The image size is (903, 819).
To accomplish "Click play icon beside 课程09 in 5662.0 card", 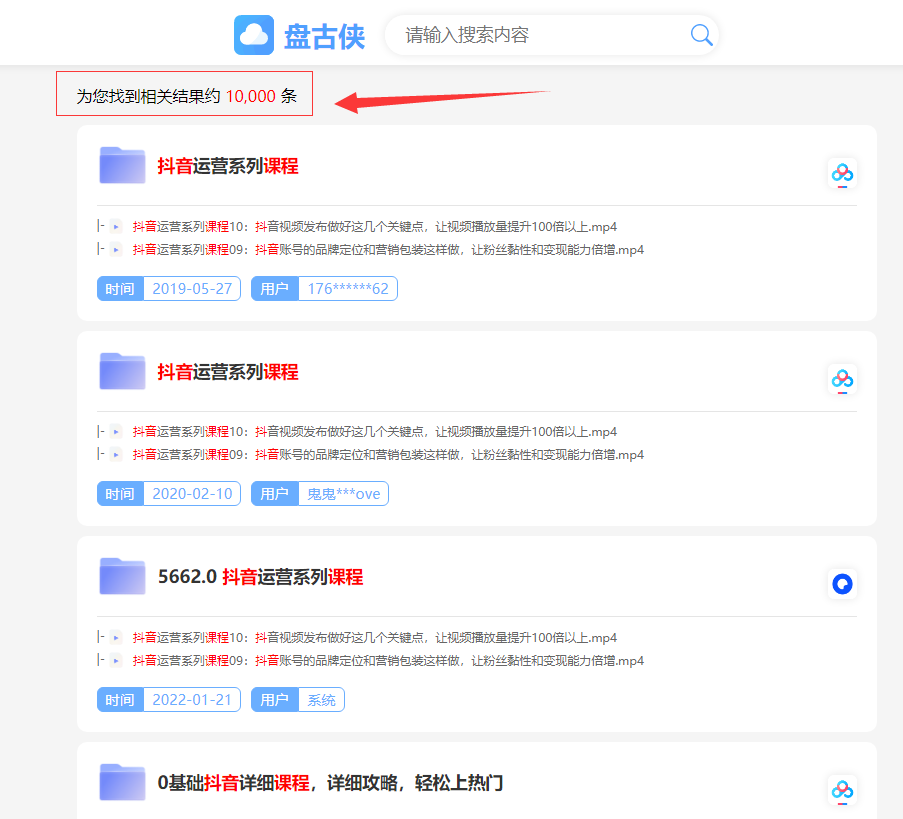I will point(116,661).
